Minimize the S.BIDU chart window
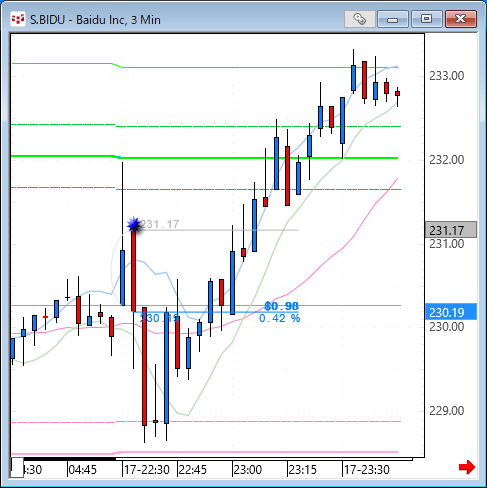The width and height of the screenshot is (487, 488). pos(393,19)
